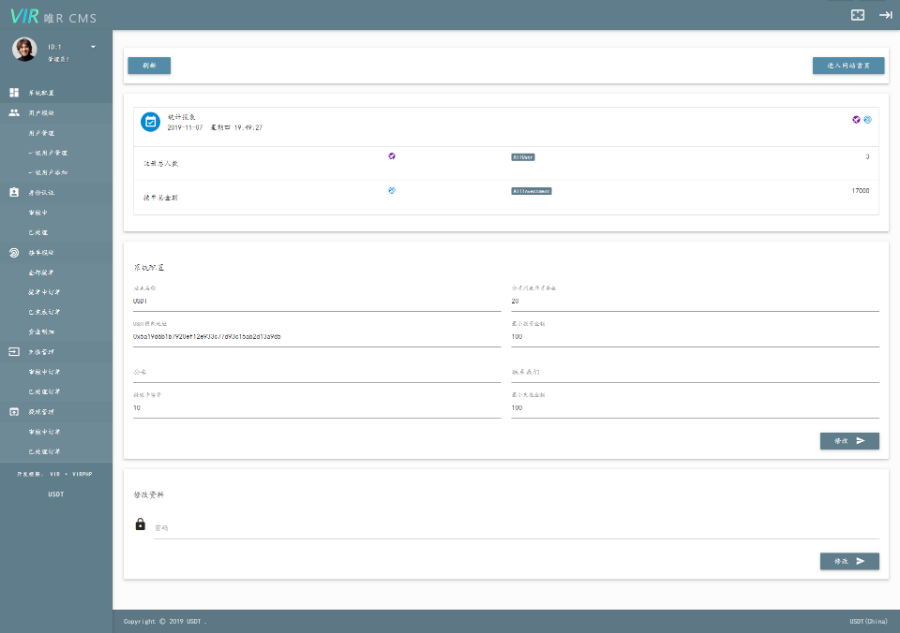Image resolution: width=900 pixels, height=633 pixels.
Task: Click the logout arrow icon in the top bar
Action: [886, 15]
